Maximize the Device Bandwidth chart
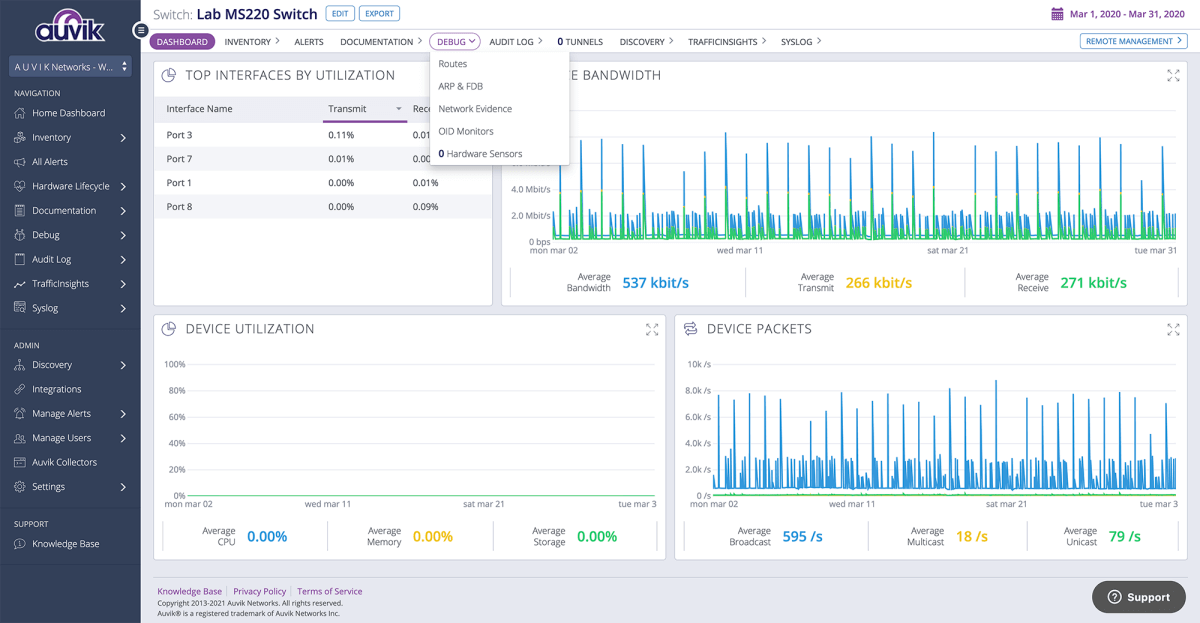This screenshot has height=623, width=1200. click(1173, 76)
